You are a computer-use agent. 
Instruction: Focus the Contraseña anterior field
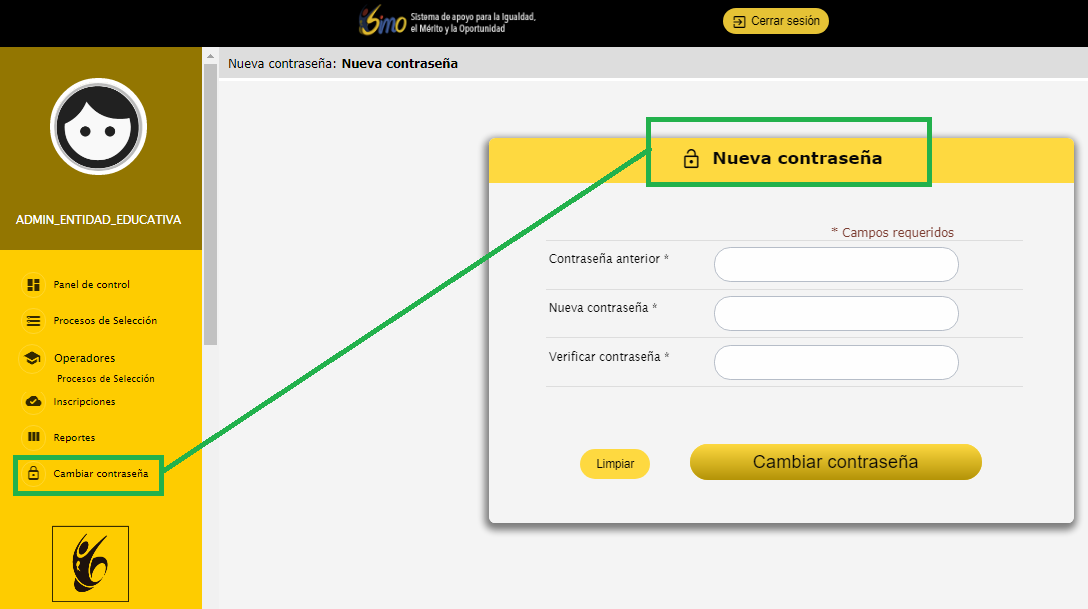pos(836,265)
